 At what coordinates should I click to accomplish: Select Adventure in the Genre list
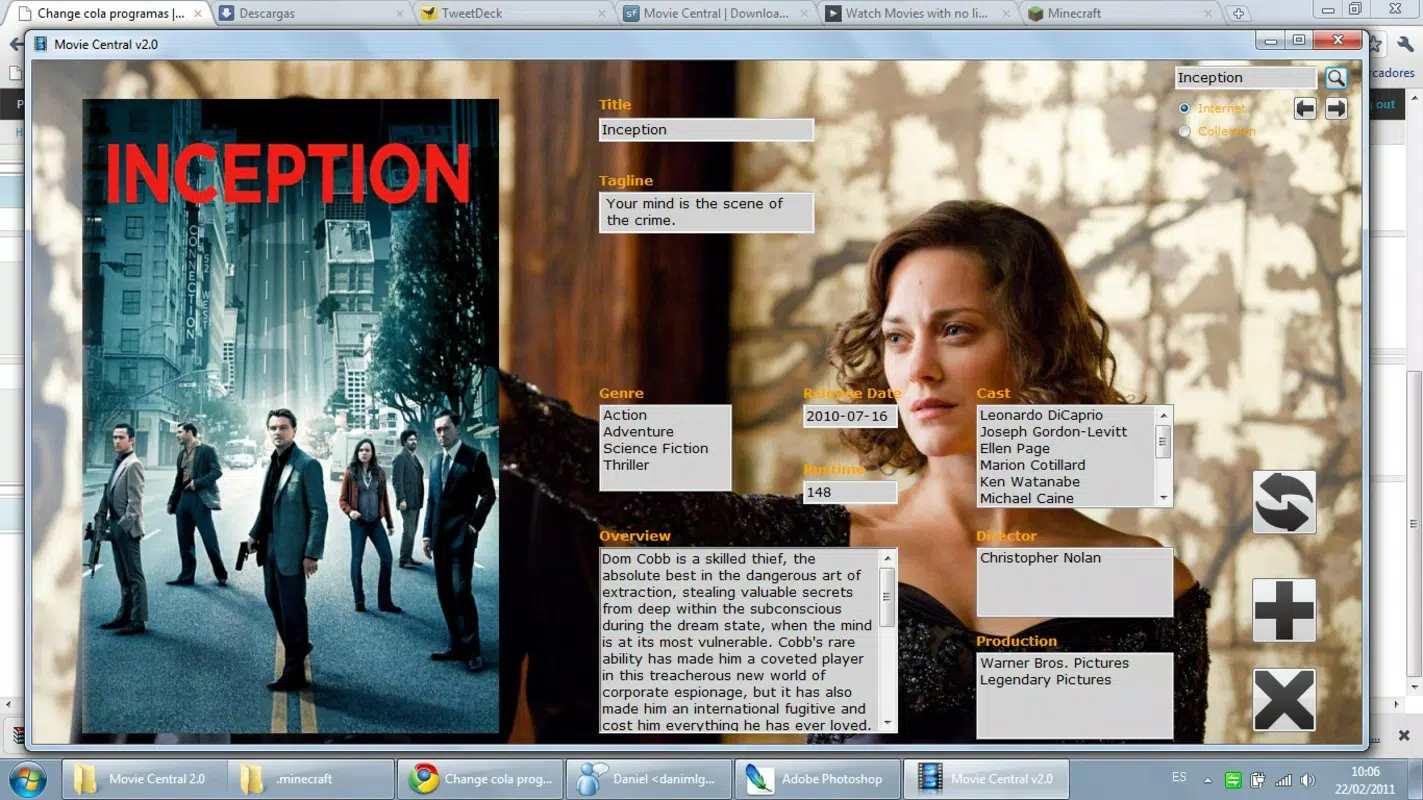coord(638,432)
